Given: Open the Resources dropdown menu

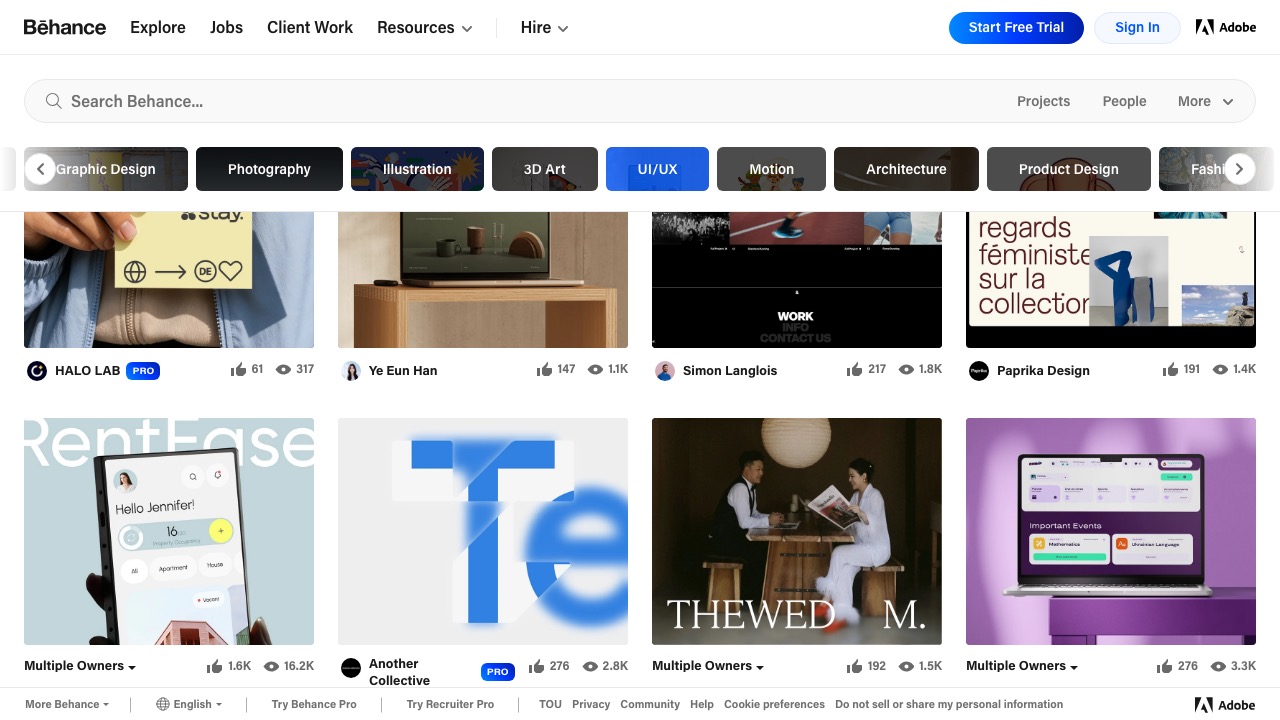Looking at the screenshot, I should pyautogui.click(x=424, y=28).
